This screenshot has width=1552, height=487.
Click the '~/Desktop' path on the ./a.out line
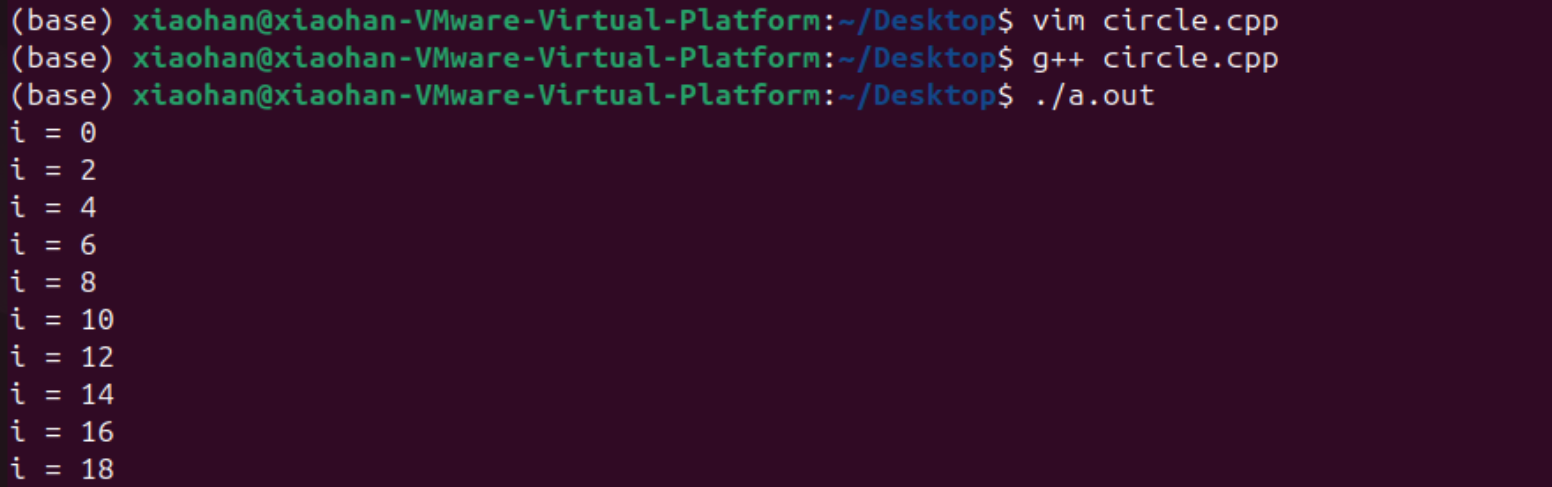coord(917,96)
